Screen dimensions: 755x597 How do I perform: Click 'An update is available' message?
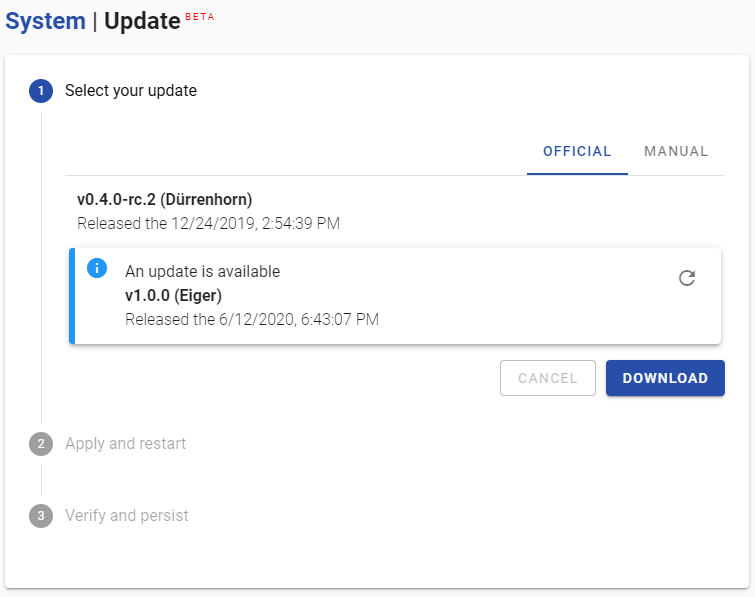tap(202, 272)
